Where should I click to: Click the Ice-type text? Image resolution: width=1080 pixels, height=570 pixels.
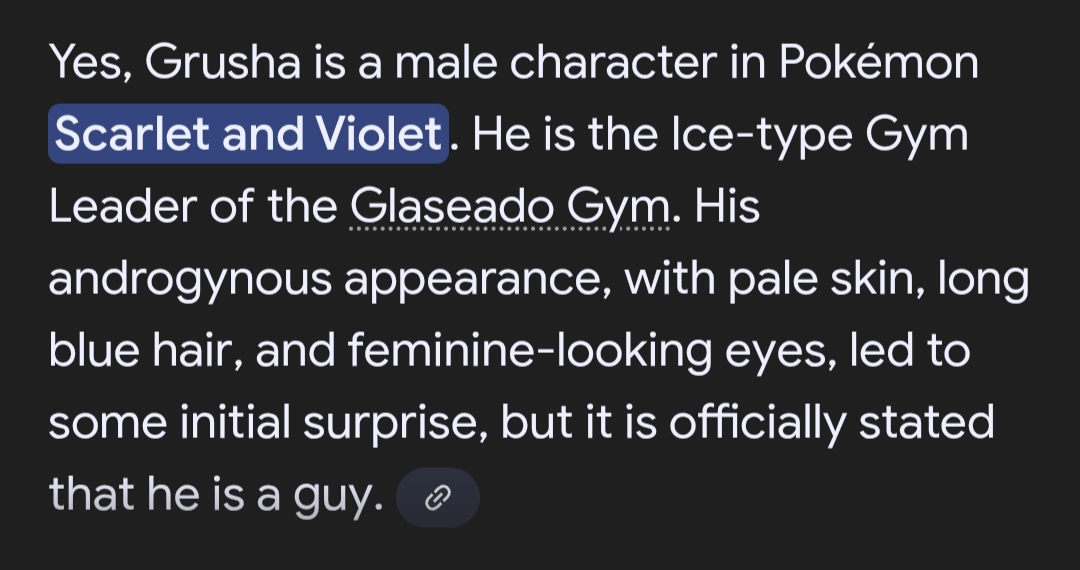[x=761, y=136]
